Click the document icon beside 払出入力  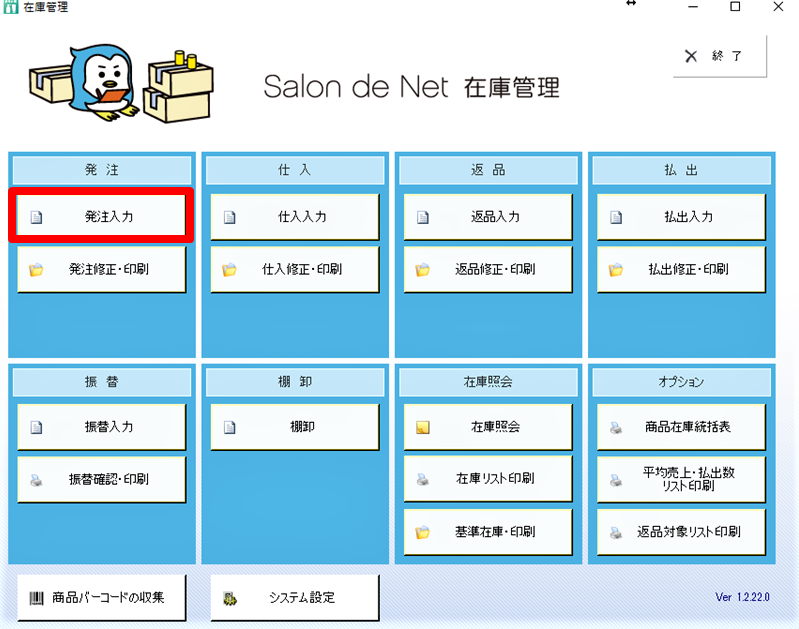coord(616,217)
